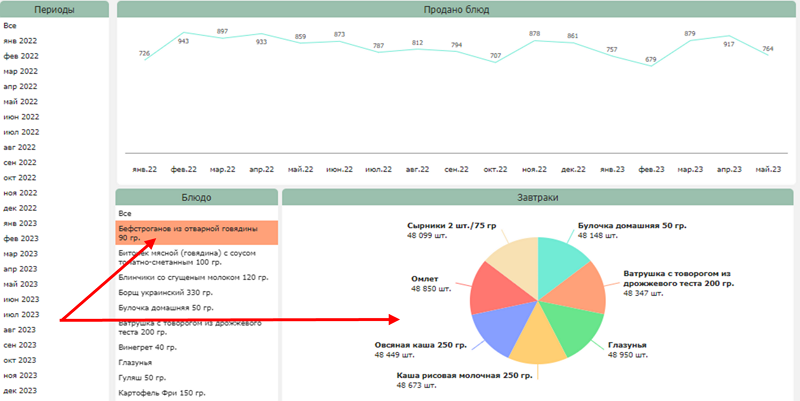The image size is (800, 401).
Task: Select Глазунья in Блюдо list
Action: (x=135, y=363)
